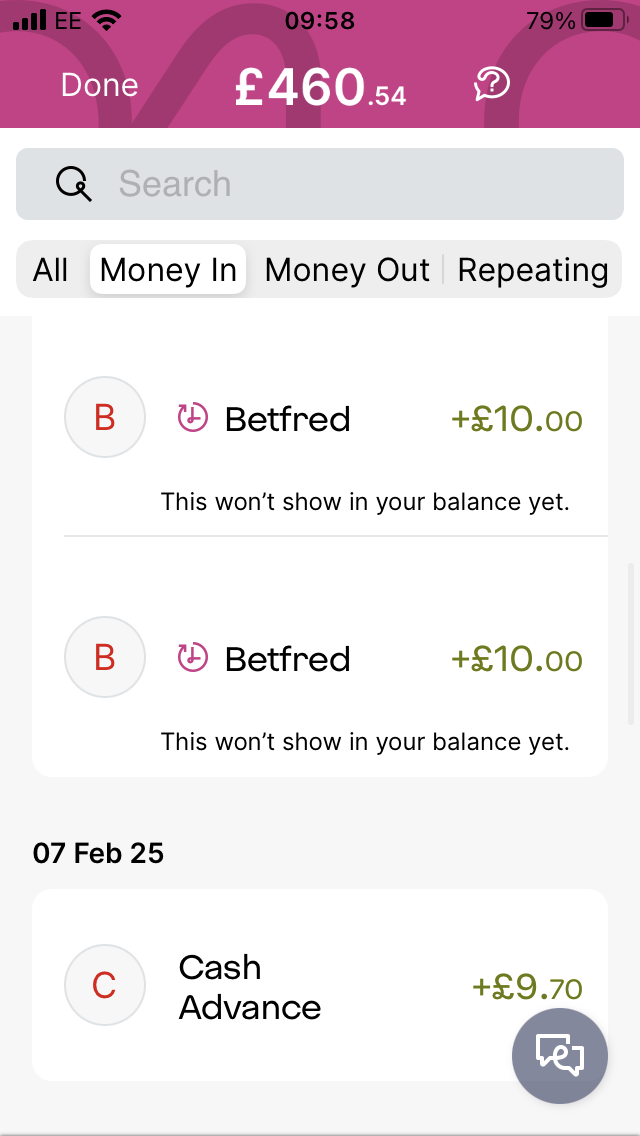Tap the second Betfred B avatar
The height and width of the screenshot is (1136, 640).
coord(105,657)
